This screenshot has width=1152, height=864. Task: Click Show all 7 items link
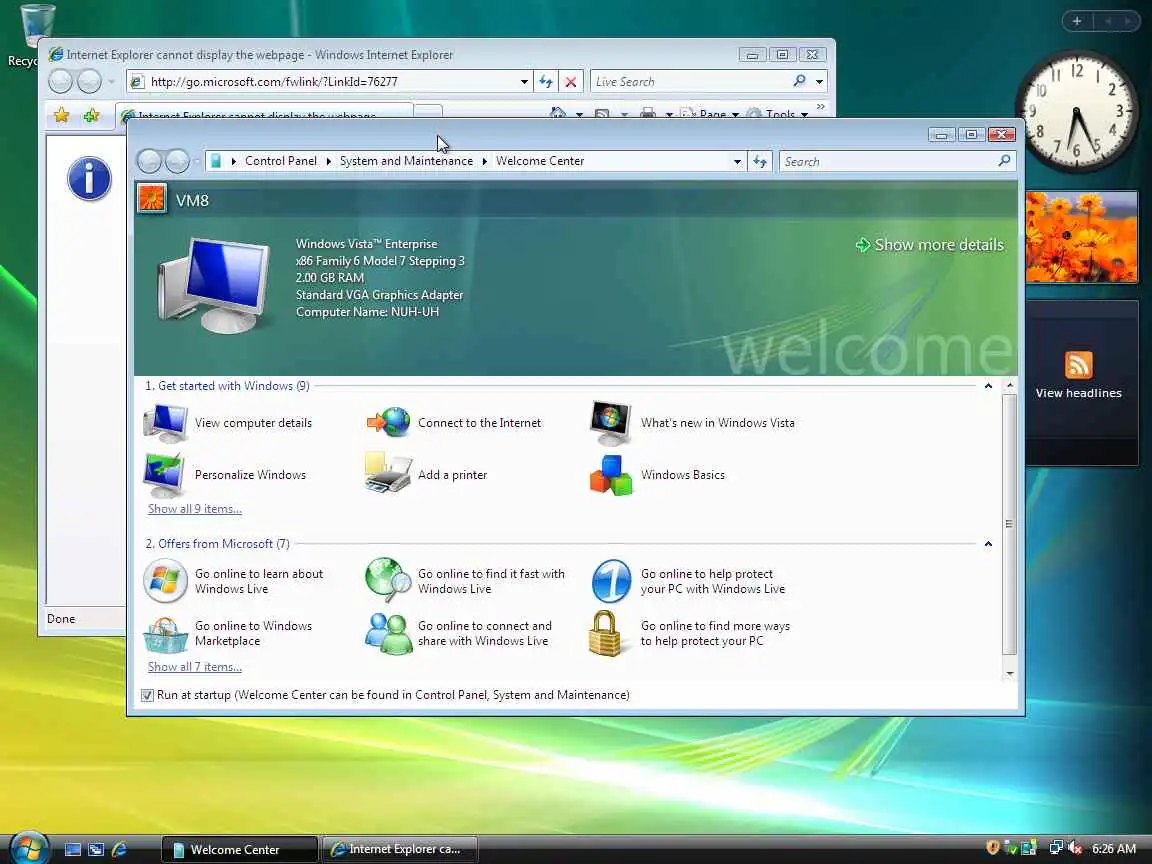pyautogui.click(x=195, y=666)
